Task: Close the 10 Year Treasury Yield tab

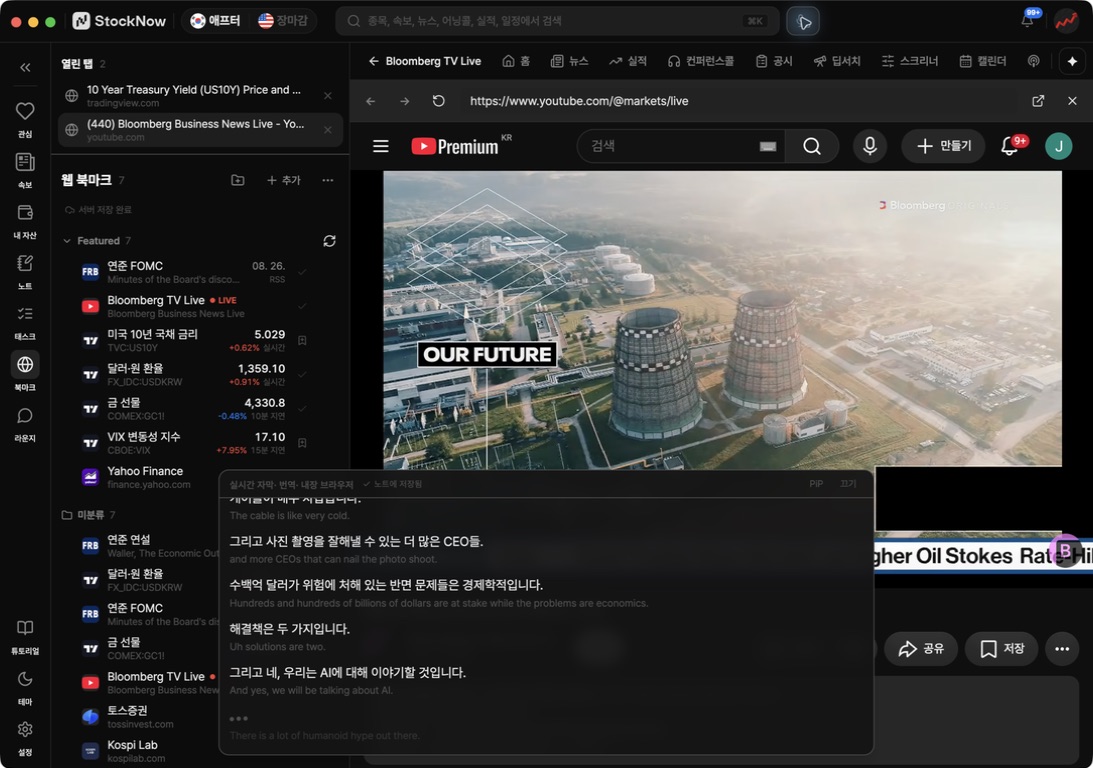Action: click(328, 95)
